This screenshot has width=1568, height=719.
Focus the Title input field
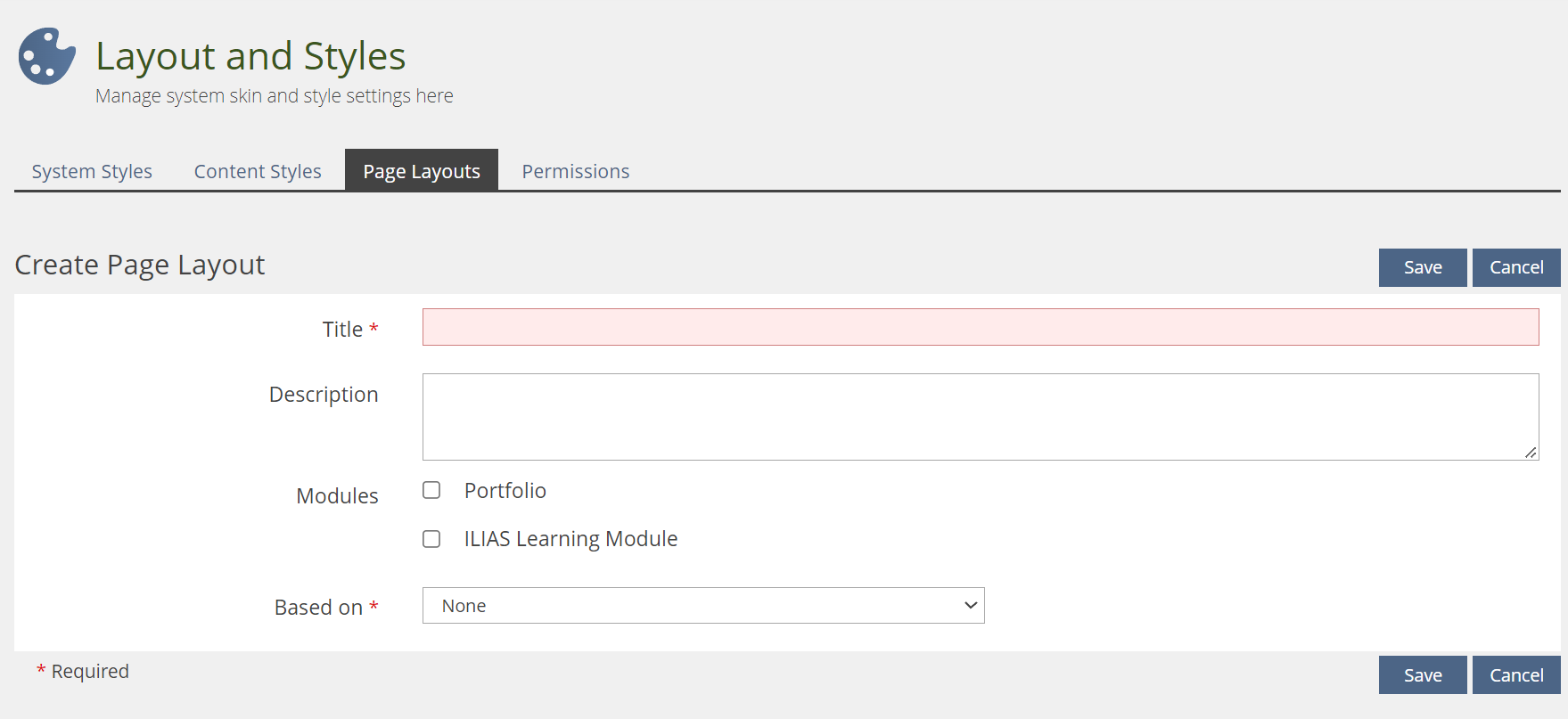click(980, 327)
